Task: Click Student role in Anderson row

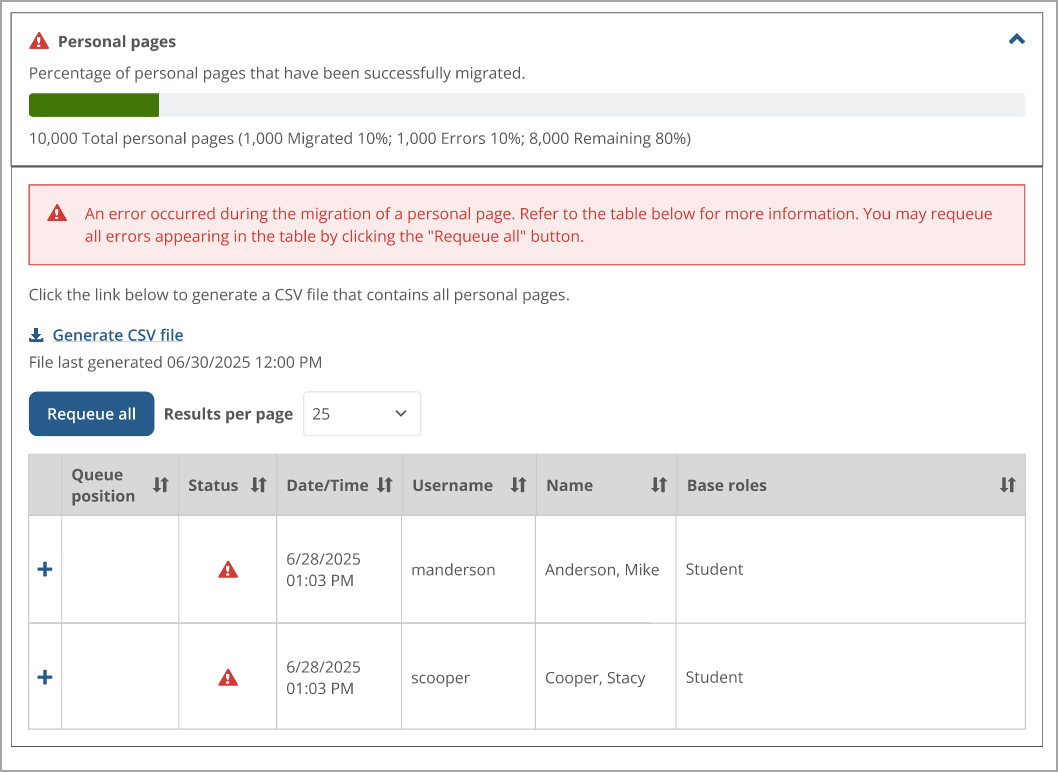Action: (714, 569)
